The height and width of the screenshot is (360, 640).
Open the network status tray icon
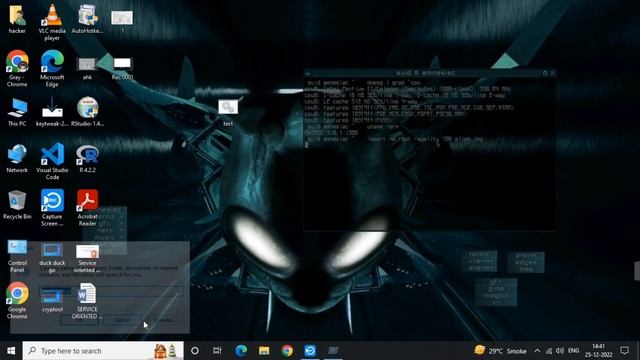click(x=549, y=351)
